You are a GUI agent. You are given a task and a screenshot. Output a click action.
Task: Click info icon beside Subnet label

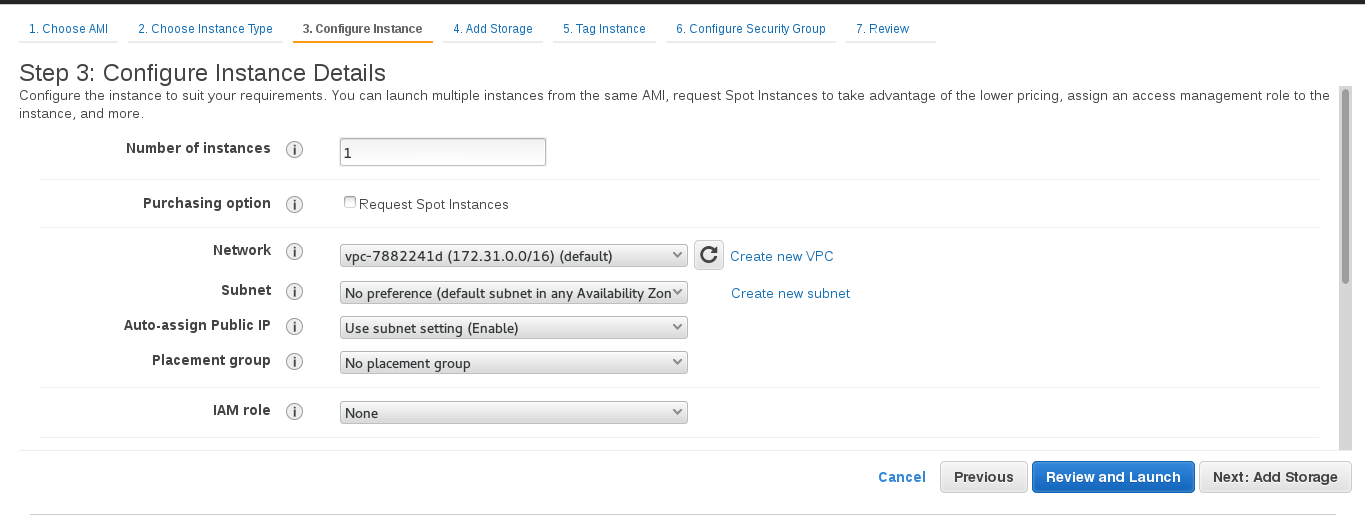pos(294,292)
